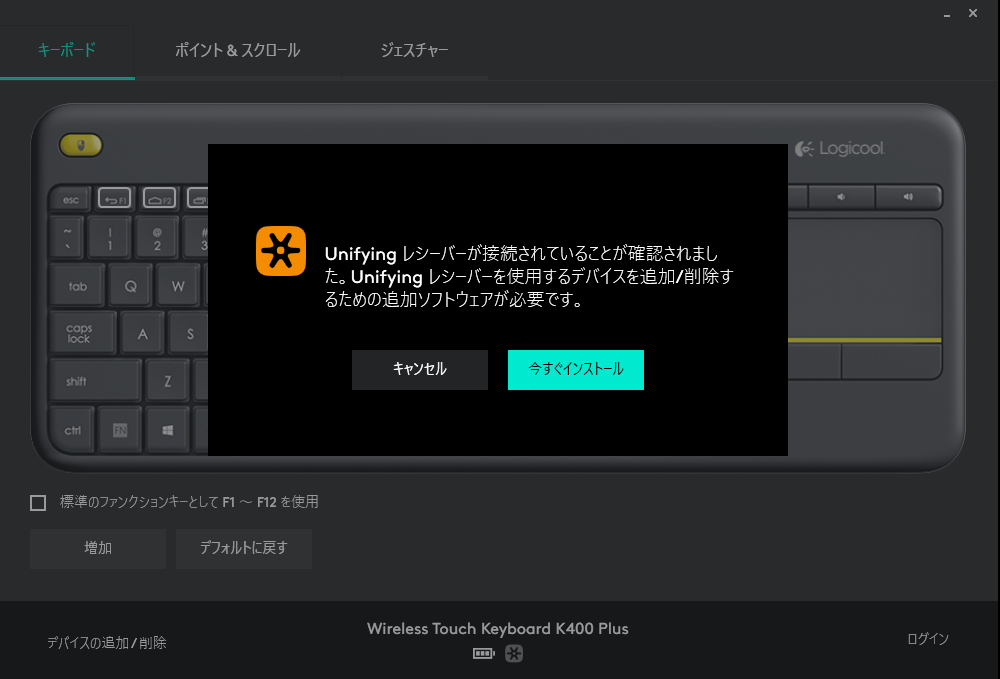This screenshot has height=679, width=1000.
Task: Click the touchpad area on keyboard image
Action: 865,279
